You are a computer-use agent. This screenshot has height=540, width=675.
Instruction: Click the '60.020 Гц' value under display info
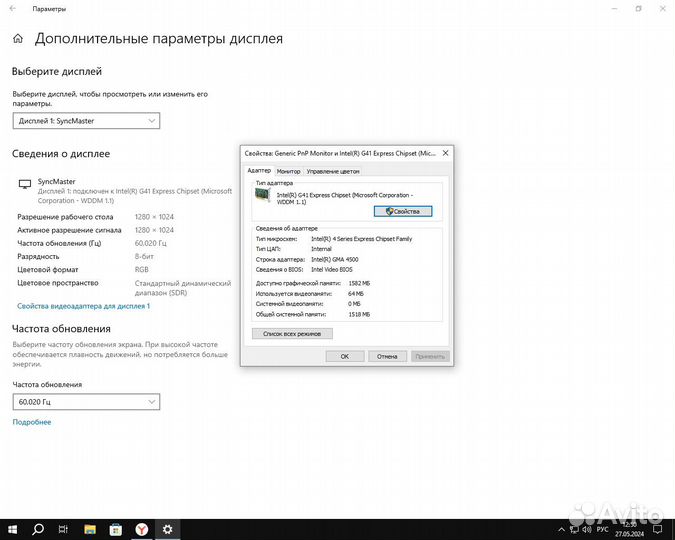point(150,243)
